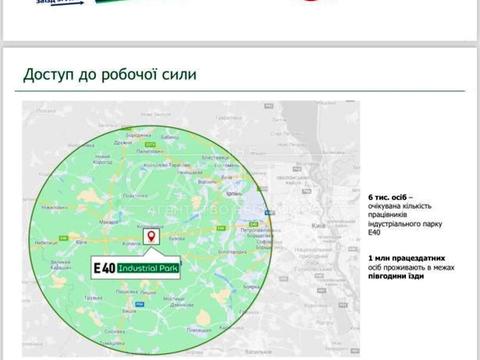480x360 pixels.
Task: Click the "Київ" city label on map
Action: coord(318,226)
